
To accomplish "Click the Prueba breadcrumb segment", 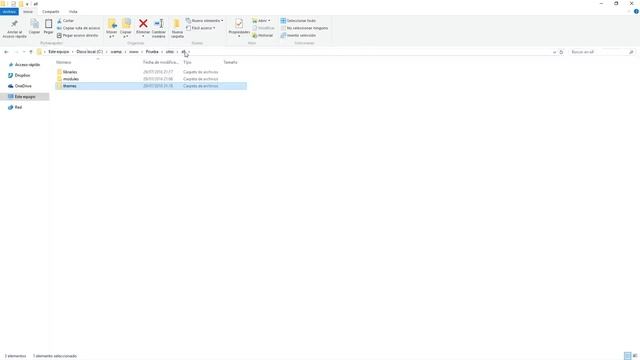I will pos(152,52).
